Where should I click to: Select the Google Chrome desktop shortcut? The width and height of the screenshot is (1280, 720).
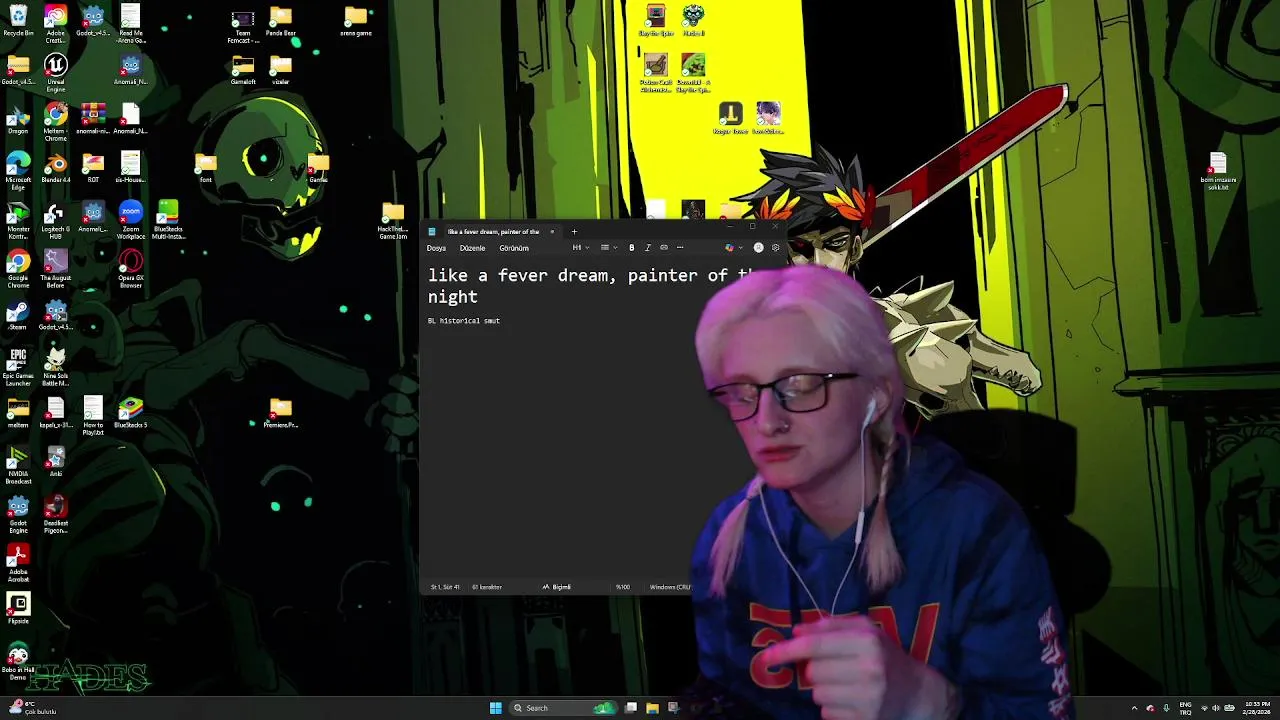point(18,268)
